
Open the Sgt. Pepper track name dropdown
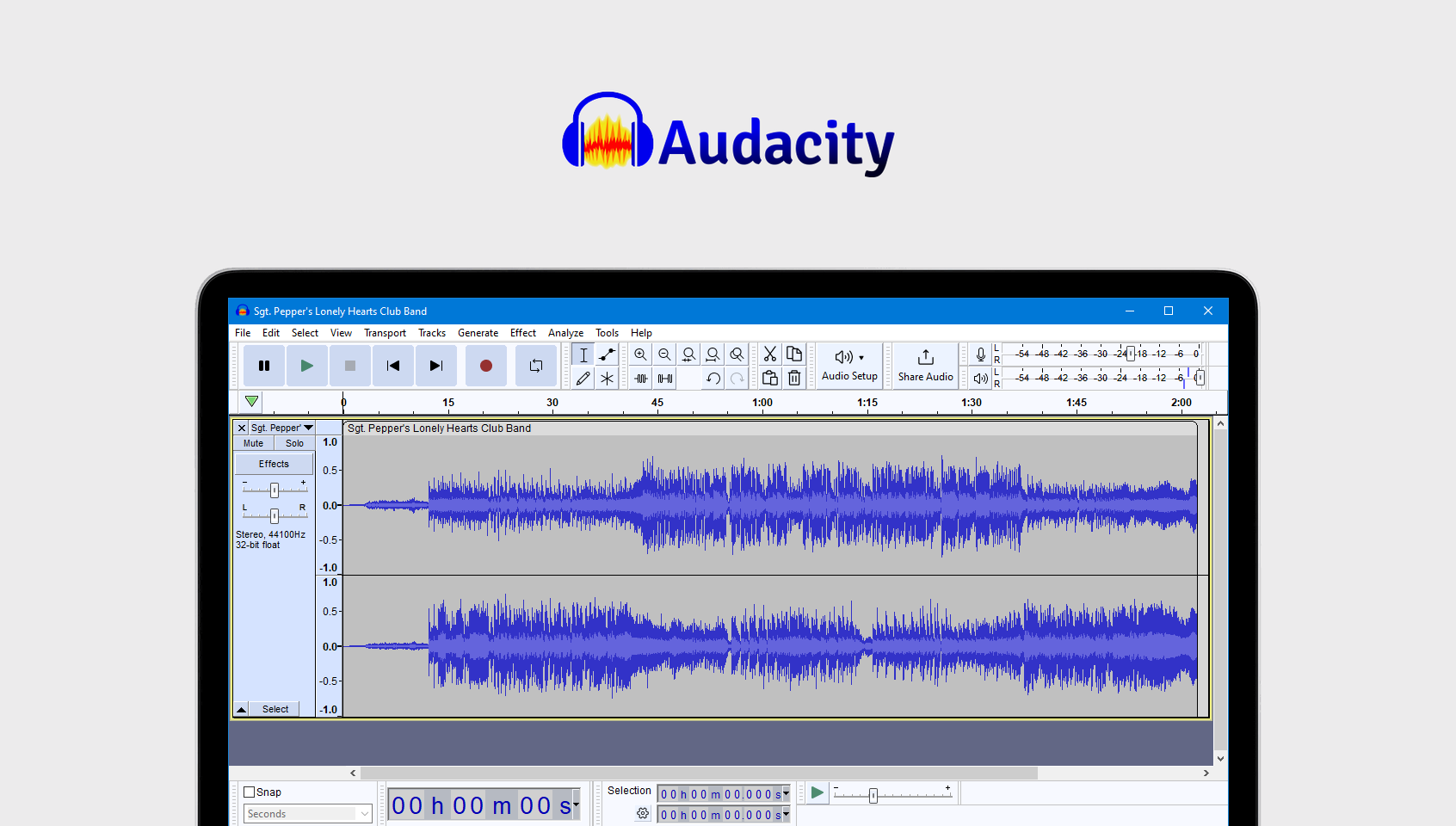(x=282, y=428)
